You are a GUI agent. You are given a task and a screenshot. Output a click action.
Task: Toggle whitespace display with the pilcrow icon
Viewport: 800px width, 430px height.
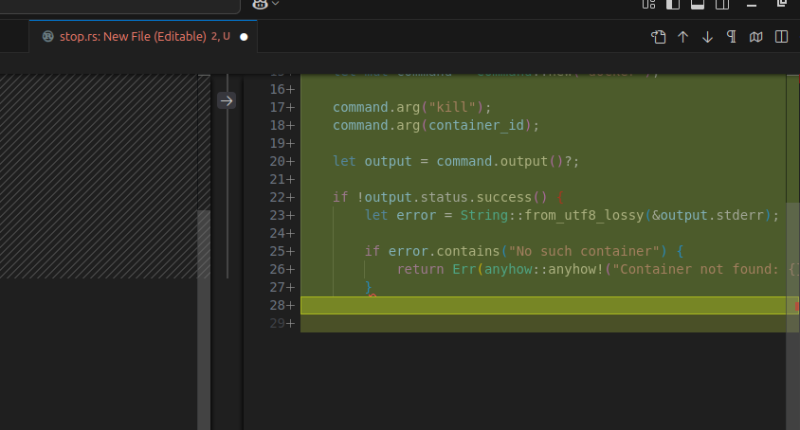tap(731, 37)
